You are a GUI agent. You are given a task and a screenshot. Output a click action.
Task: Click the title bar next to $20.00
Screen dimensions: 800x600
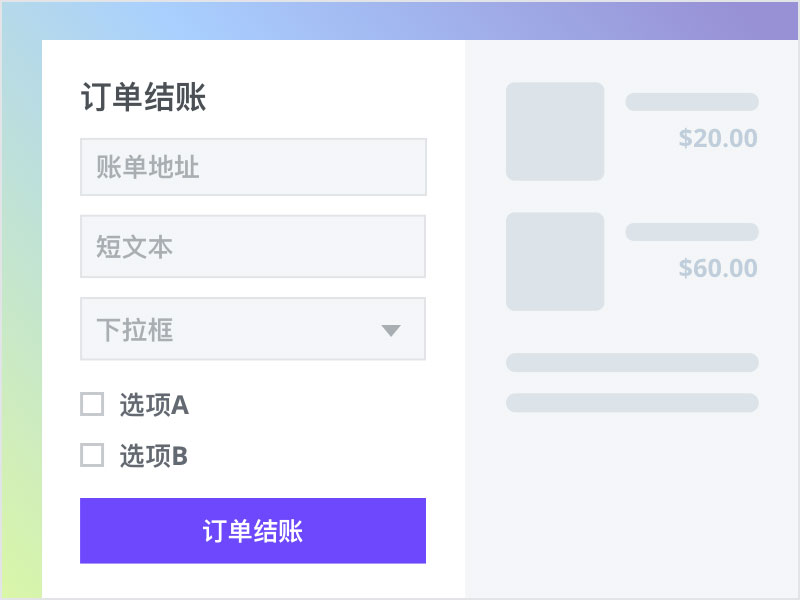click(692, 101)
